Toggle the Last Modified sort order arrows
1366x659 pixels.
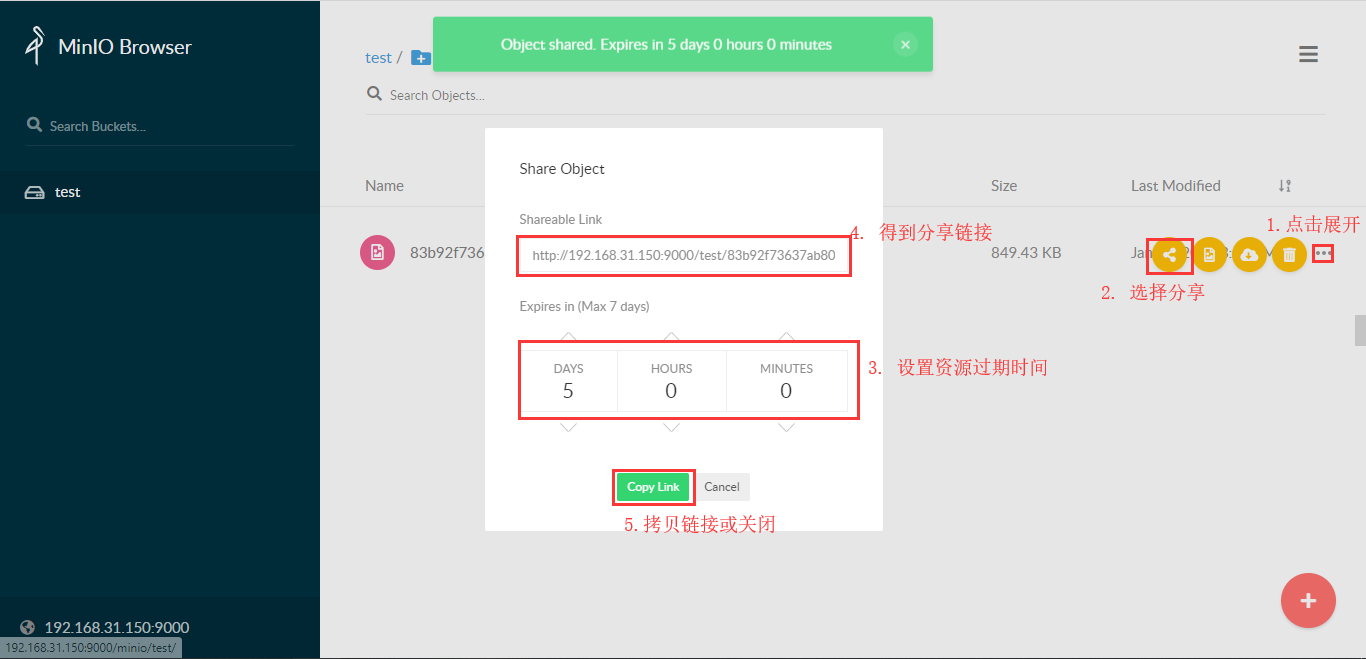pyautogui.click(x=1284, y=185)
